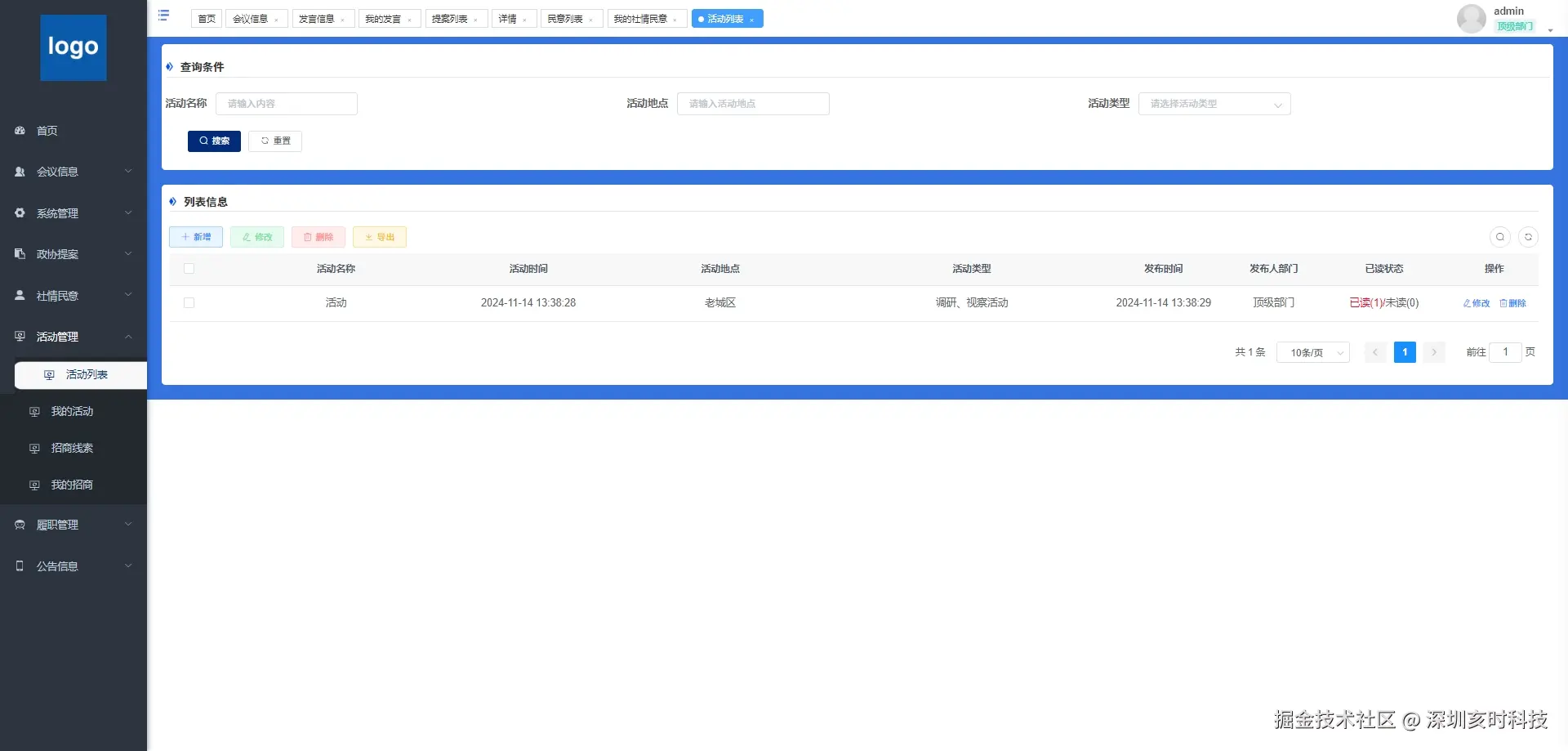Click 已读(1)/未读(0) status cell

[x=1384, y=303]
